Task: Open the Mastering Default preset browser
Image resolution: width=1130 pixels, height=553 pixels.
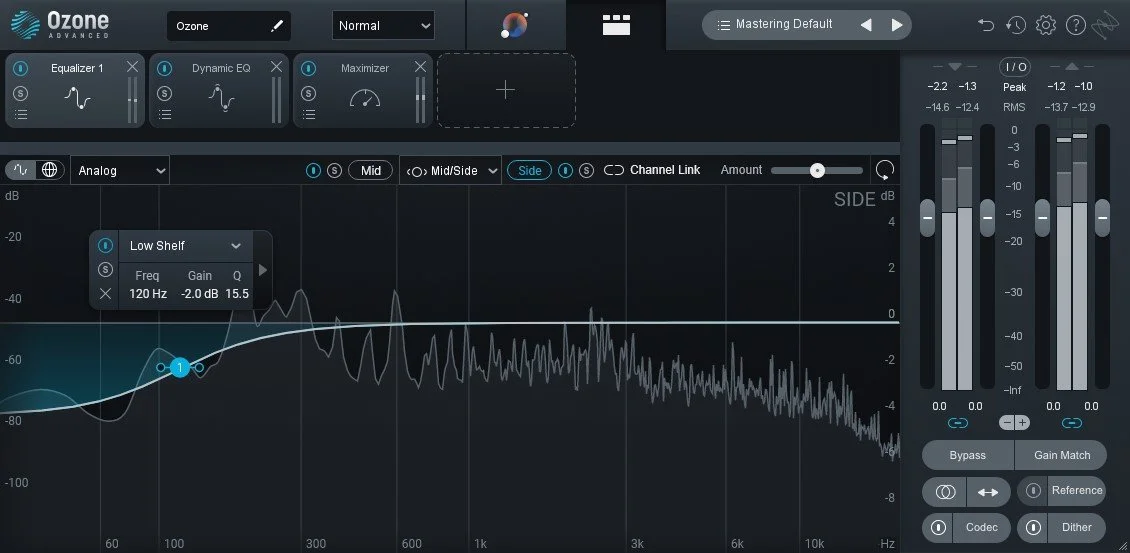Action: (x=783, y=25)
